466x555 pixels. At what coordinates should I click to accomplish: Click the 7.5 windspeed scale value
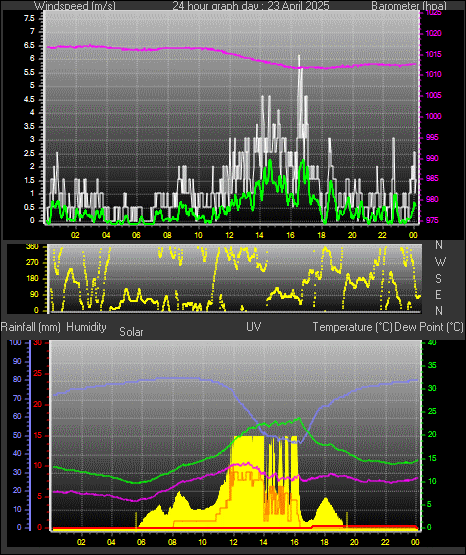(30, 18)
